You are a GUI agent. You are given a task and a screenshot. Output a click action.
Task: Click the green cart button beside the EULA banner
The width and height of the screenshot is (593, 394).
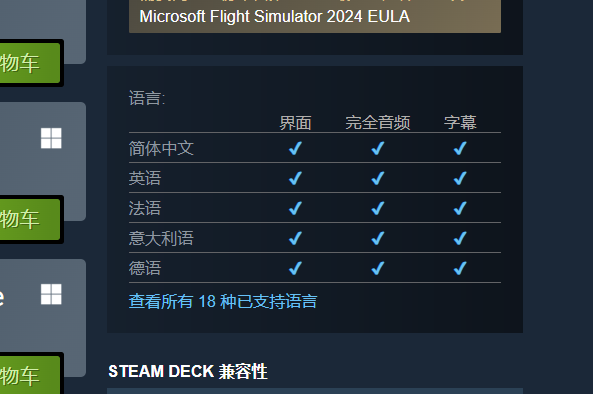pos(30,63)
